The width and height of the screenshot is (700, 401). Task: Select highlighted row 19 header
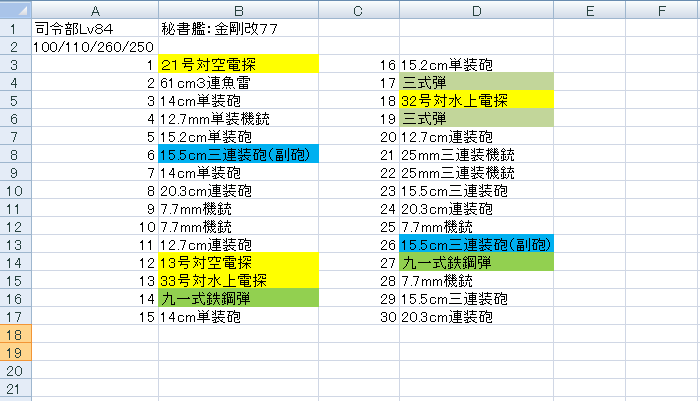(x=16, y=352)
